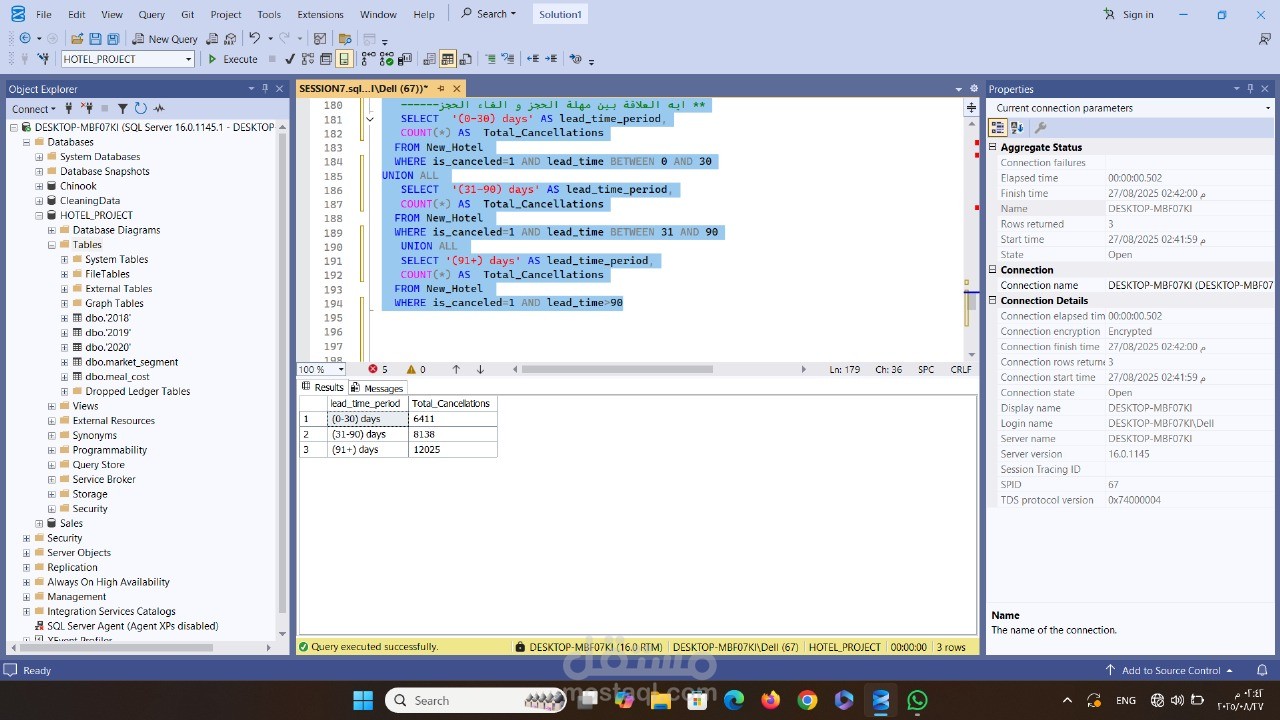Open Activity Monitor pulse icon
Viewport: 1280px width, 720px height.
[x=159, y=108]
